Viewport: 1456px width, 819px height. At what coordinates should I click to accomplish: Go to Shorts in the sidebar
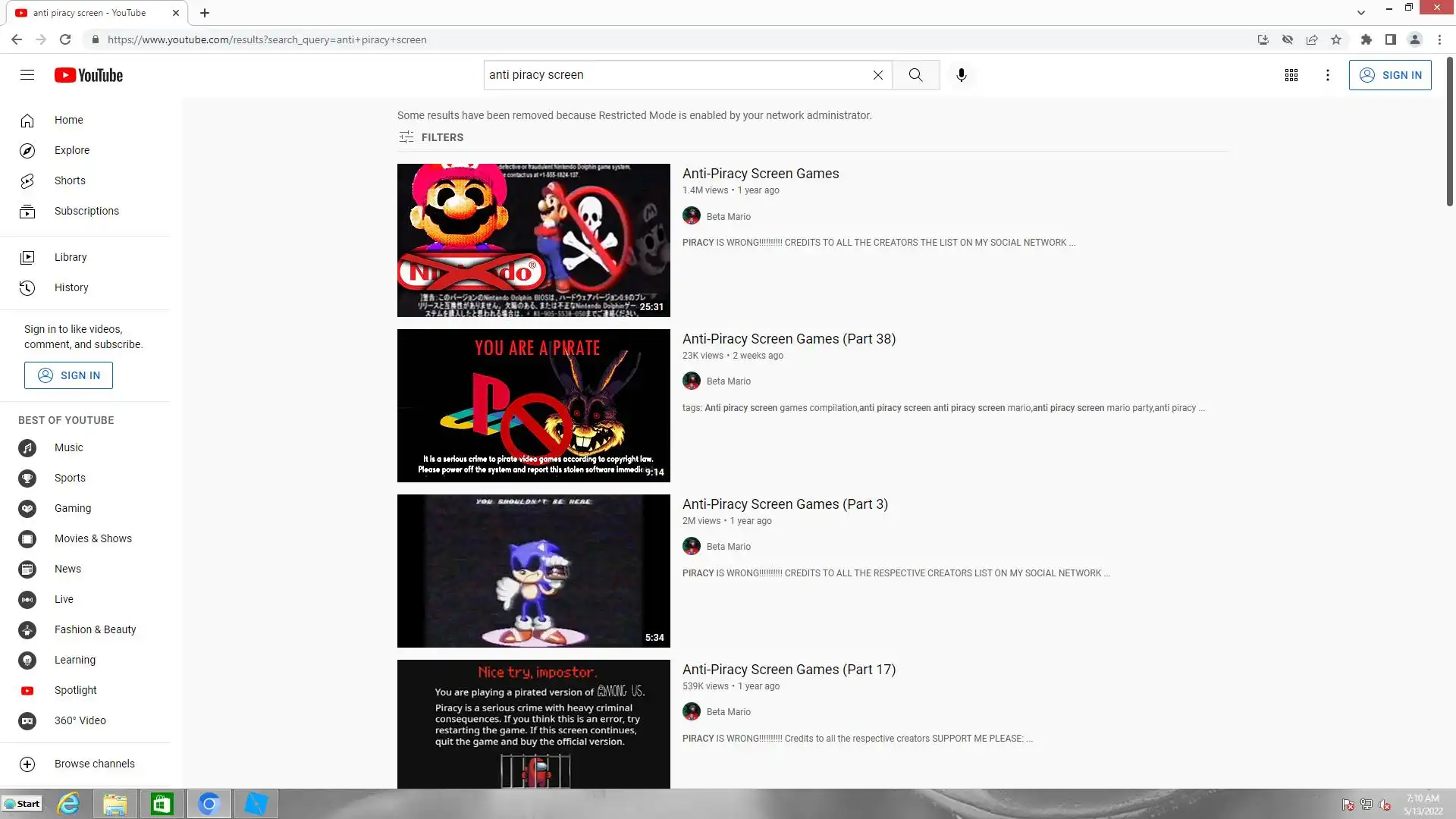point(70,180)
